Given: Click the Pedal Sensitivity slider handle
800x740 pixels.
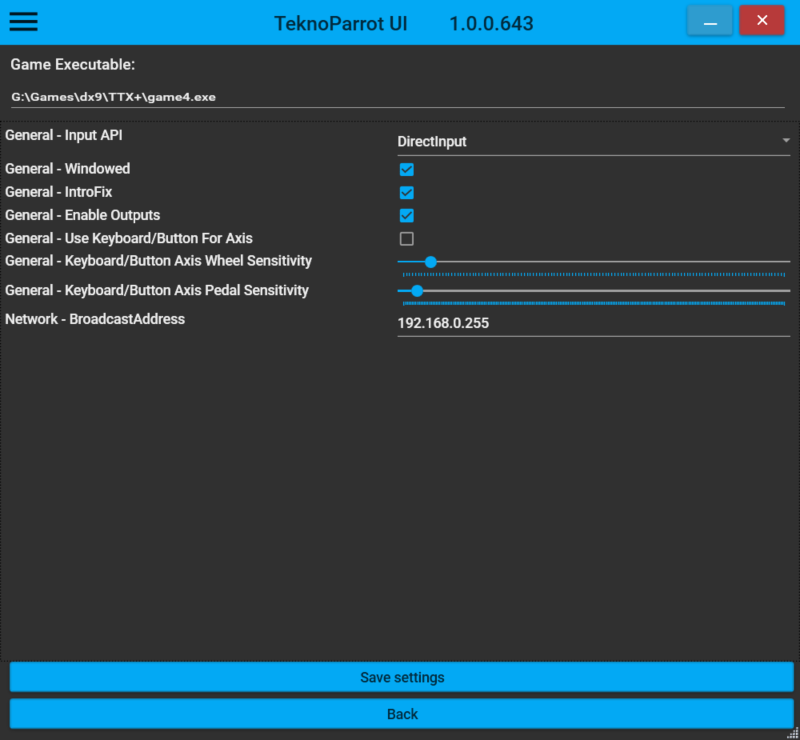Looking at the screenshot, I should [417, 291].
